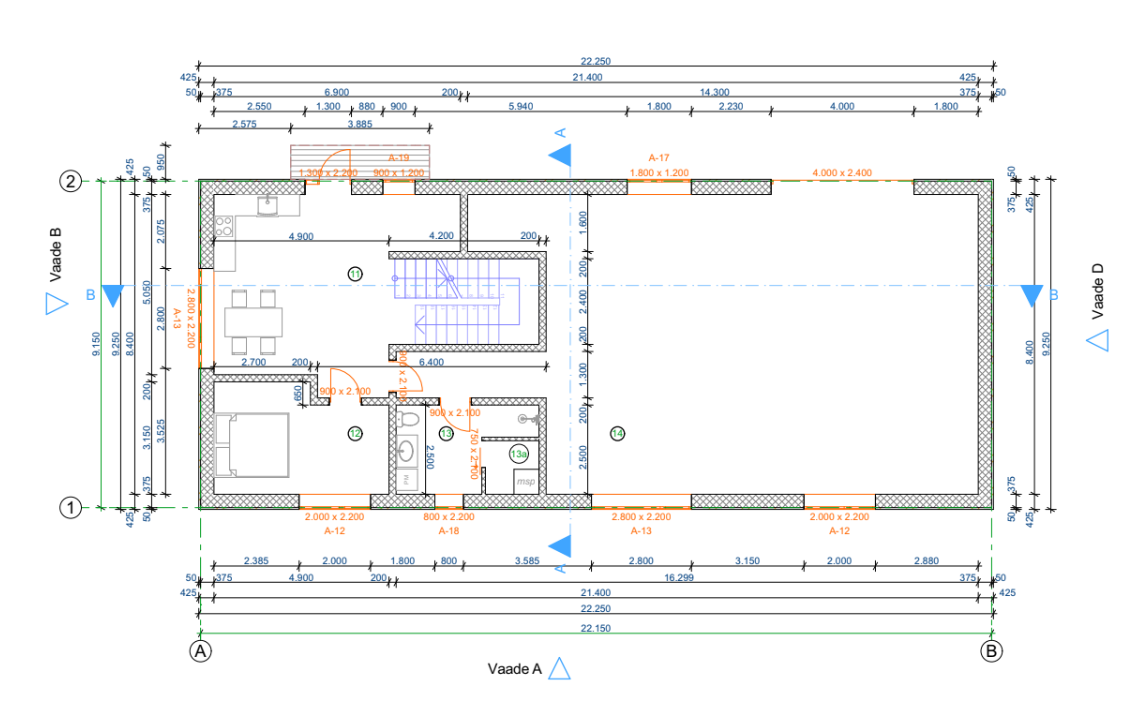Select room number tag 14
Screen dimensions: 1122x713
click(617, 433)
